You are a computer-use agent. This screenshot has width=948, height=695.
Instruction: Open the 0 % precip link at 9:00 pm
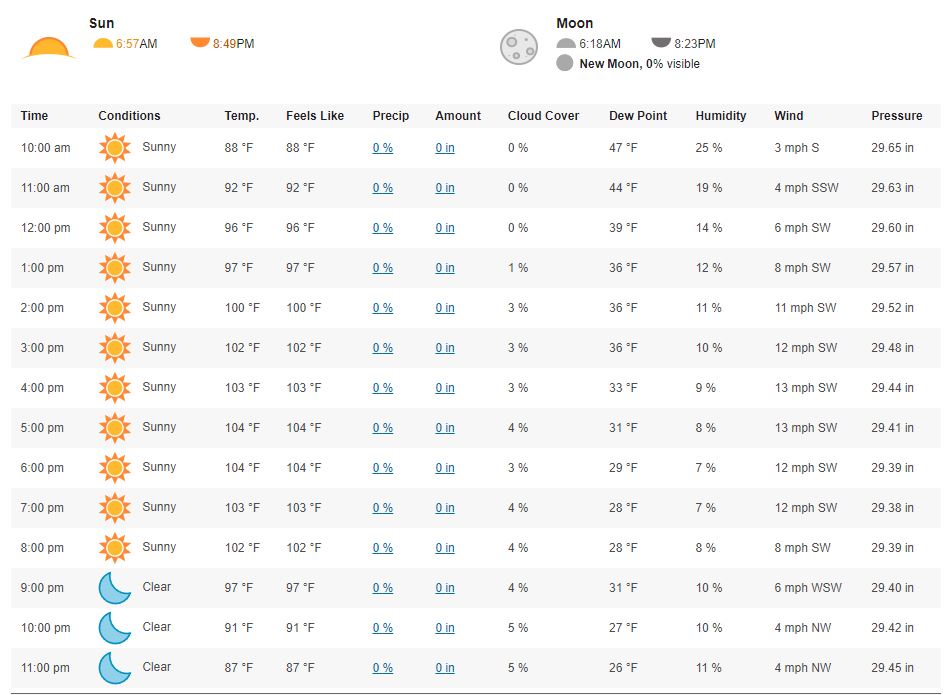383,588
